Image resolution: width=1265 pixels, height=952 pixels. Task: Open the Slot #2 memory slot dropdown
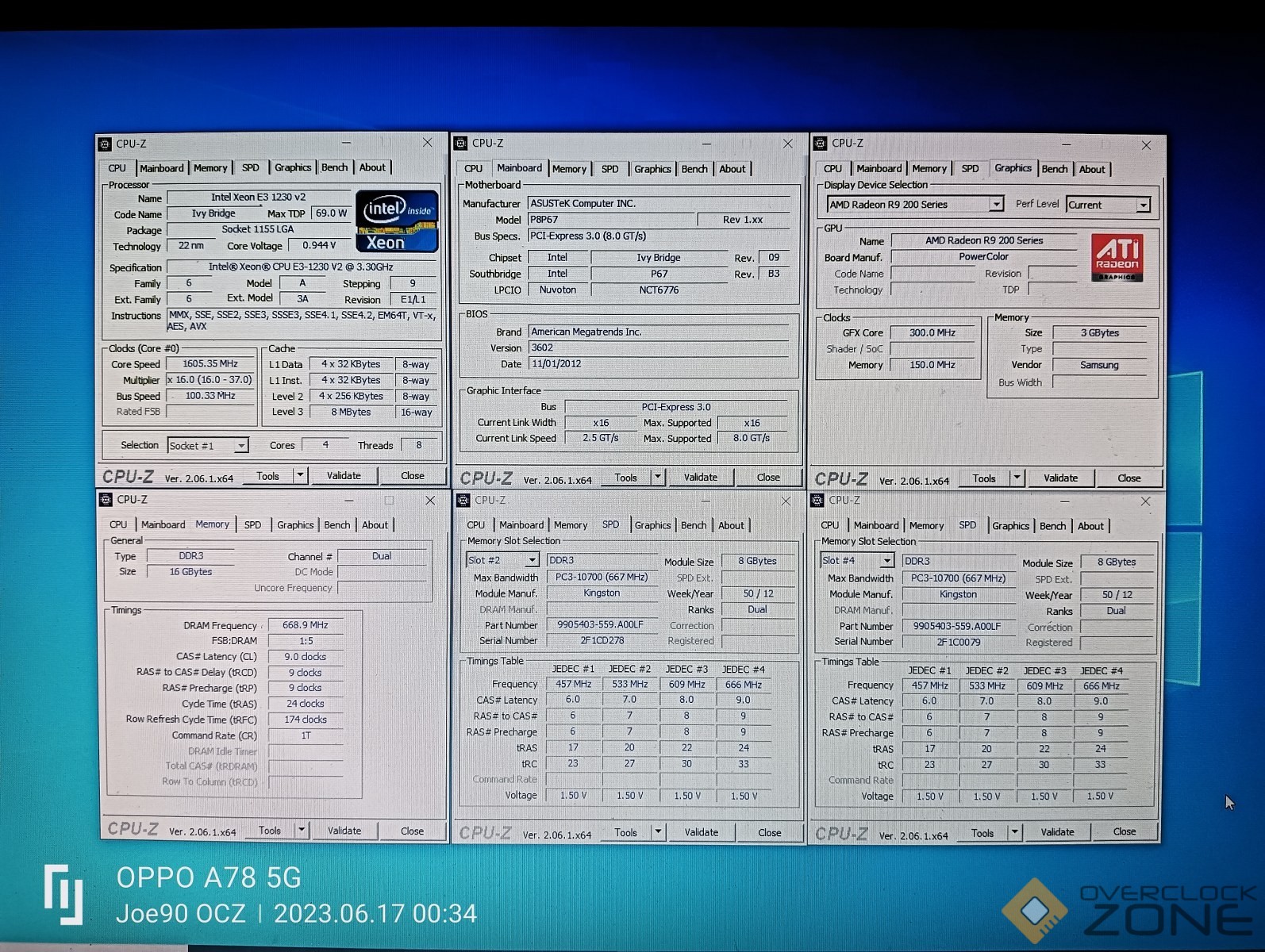503,560
